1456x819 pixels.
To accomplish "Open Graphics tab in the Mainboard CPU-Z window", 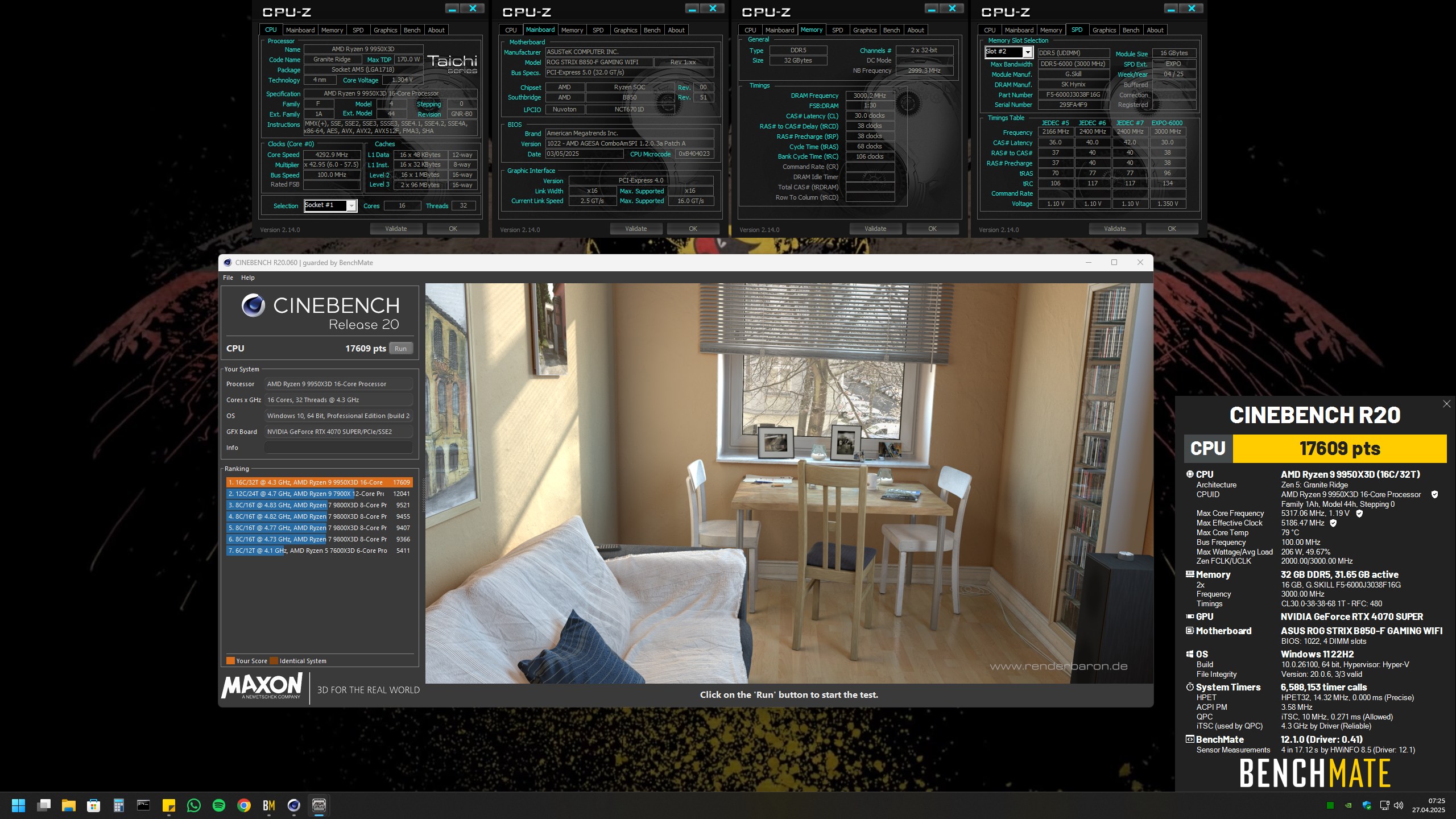I will click(x=625, y=30).
